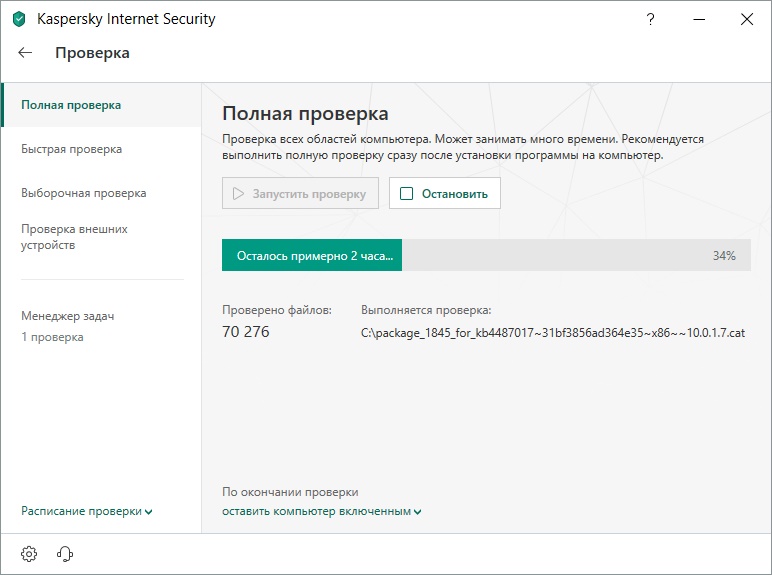Go to Проверка внешних устройств
Image resolution: width=772 pixels, height=575 pixels.
coord(74,237)
